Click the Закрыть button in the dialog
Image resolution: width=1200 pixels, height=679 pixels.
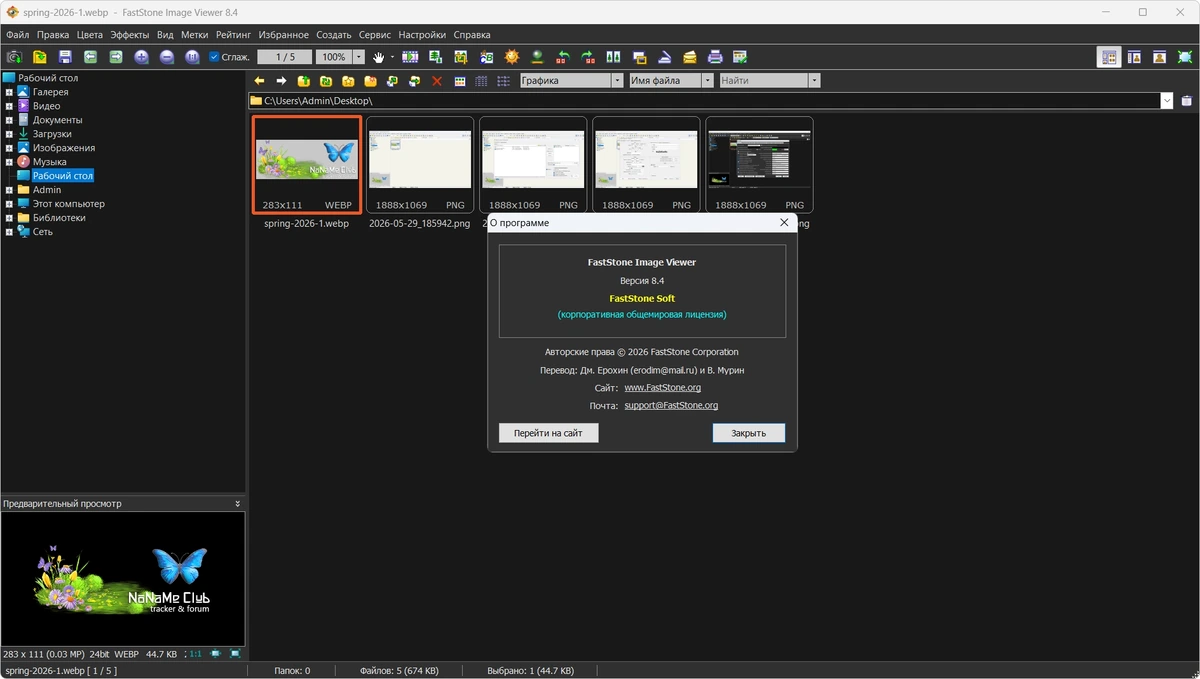tap(749, 433)
